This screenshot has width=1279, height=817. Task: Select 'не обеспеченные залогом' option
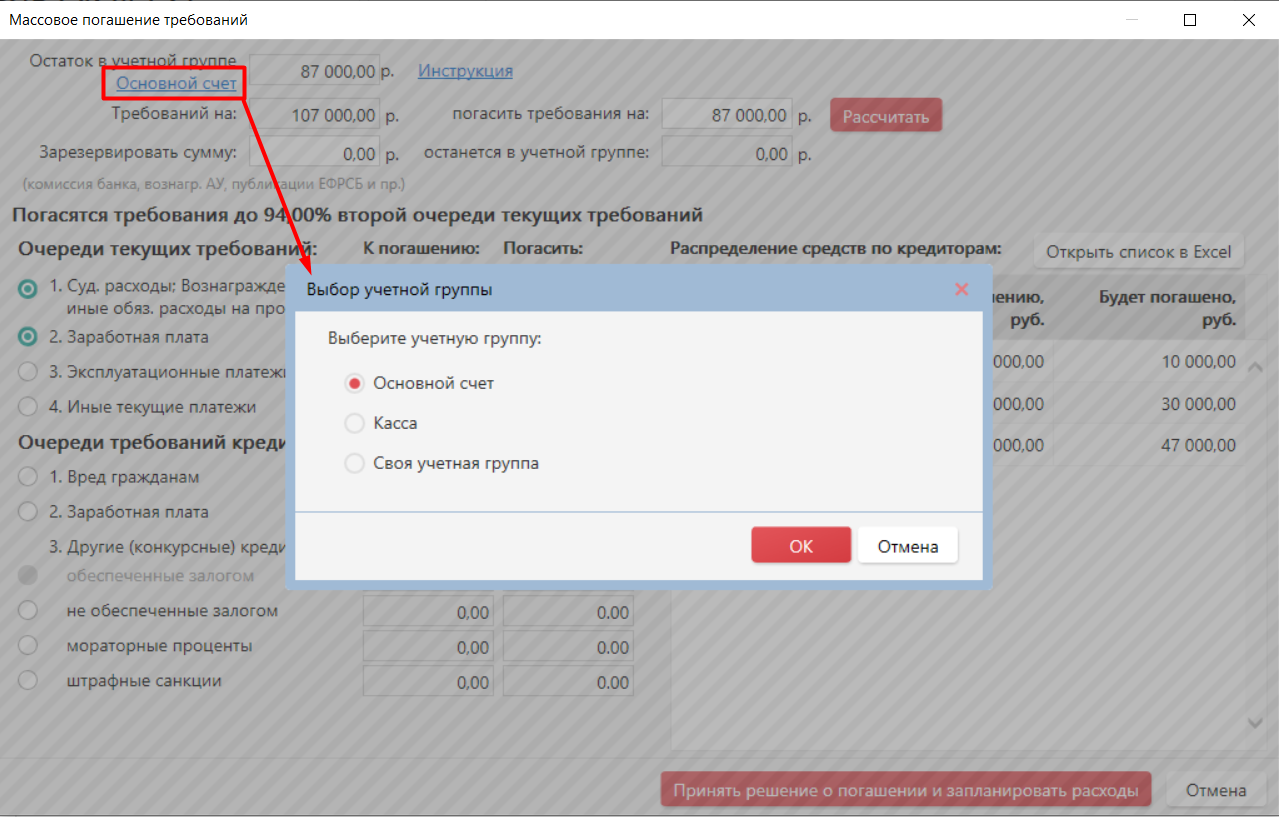point(28,611)
